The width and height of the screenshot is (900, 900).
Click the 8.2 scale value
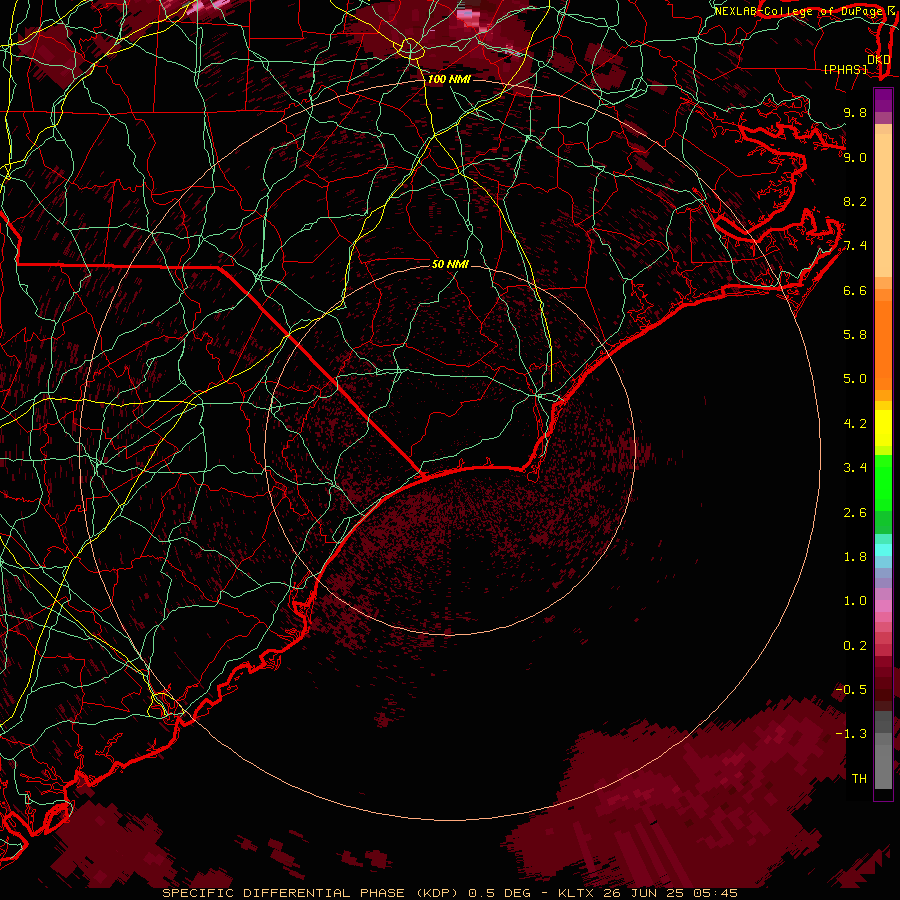(855, 201)
